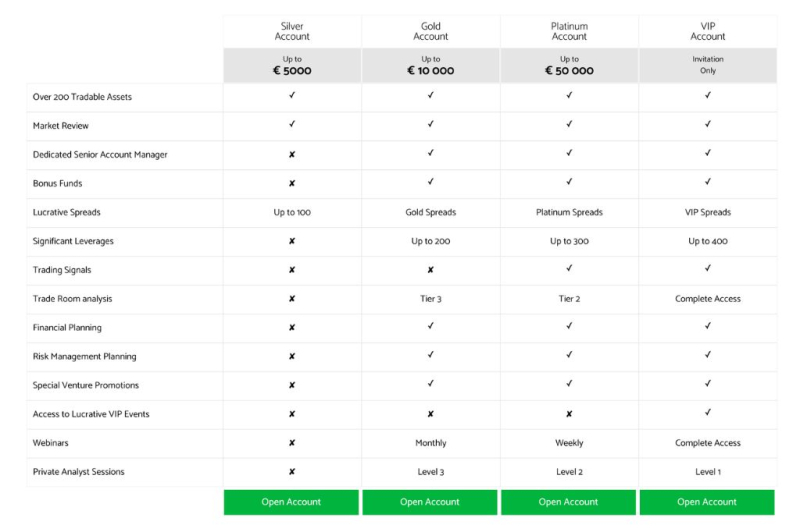Open Account under the Platinum column

pos(568,502)
